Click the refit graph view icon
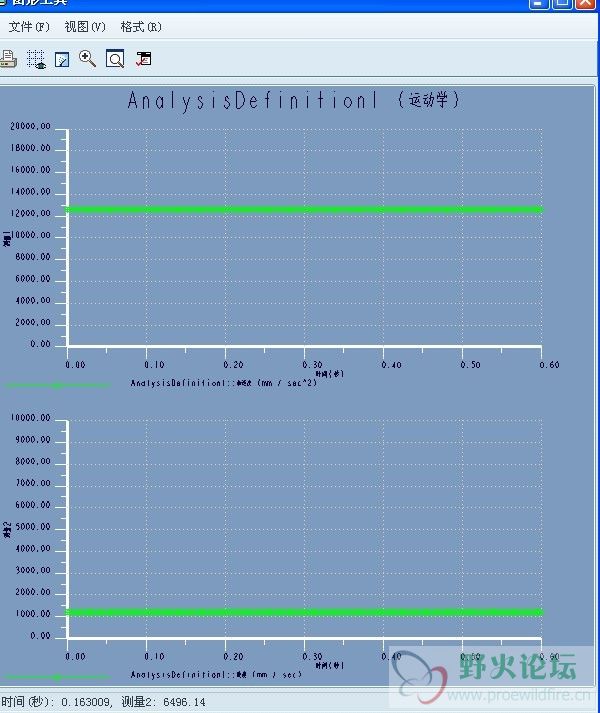Viewport: 600px width, 713px height. coord(115,59)
